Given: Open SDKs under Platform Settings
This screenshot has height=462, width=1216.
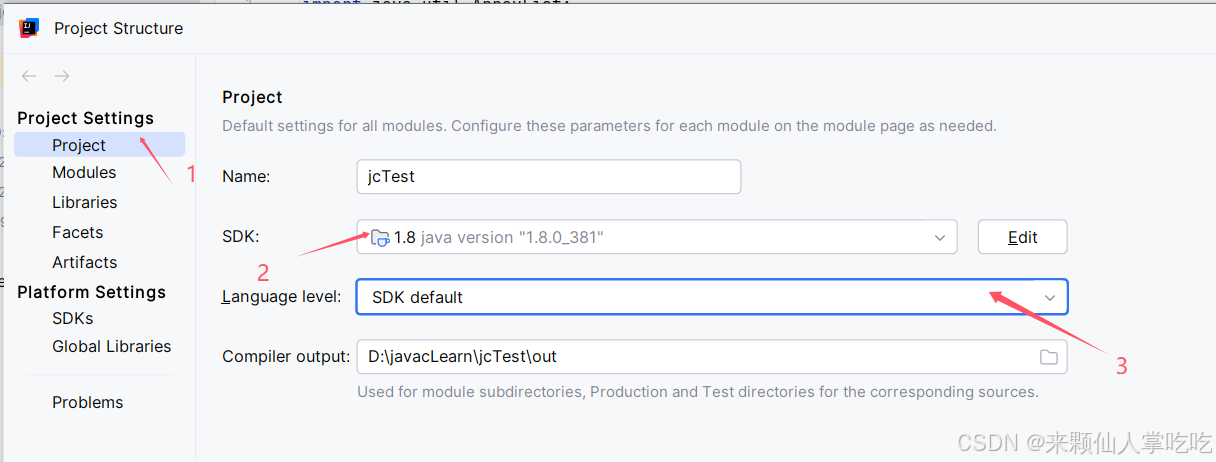Looking at the screenshot, I should click(72, 318).
